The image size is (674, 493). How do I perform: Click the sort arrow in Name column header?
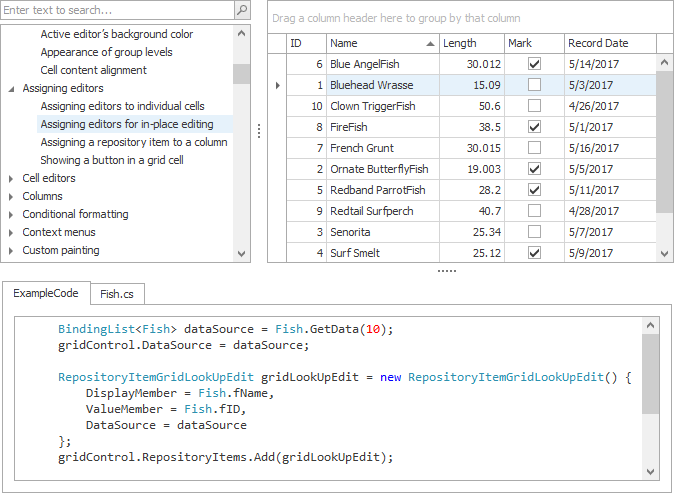point(430,43)
